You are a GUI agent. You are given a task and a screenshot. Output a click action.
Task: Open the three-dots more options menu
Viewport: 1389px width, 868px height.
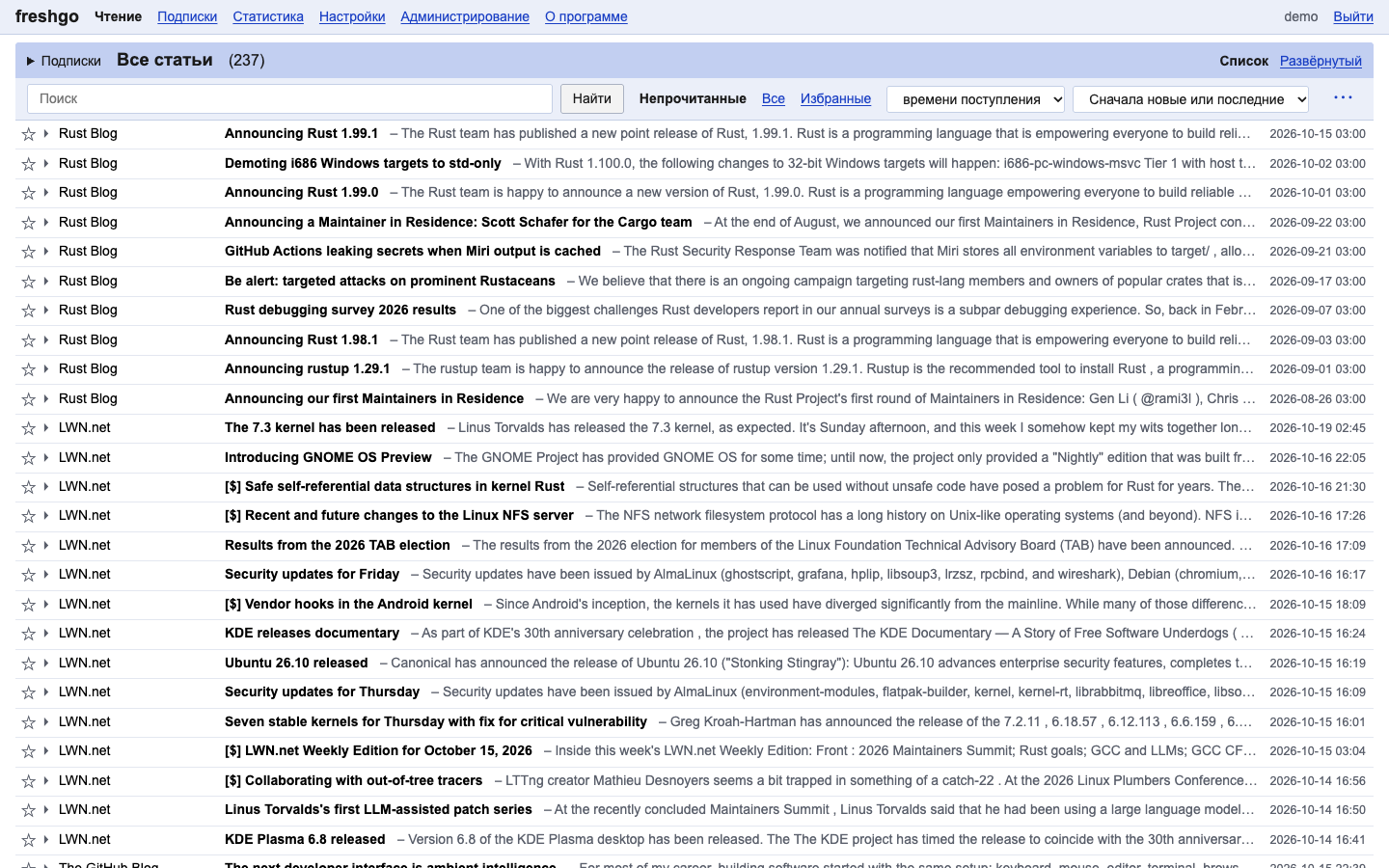[x=1343, y=98]
